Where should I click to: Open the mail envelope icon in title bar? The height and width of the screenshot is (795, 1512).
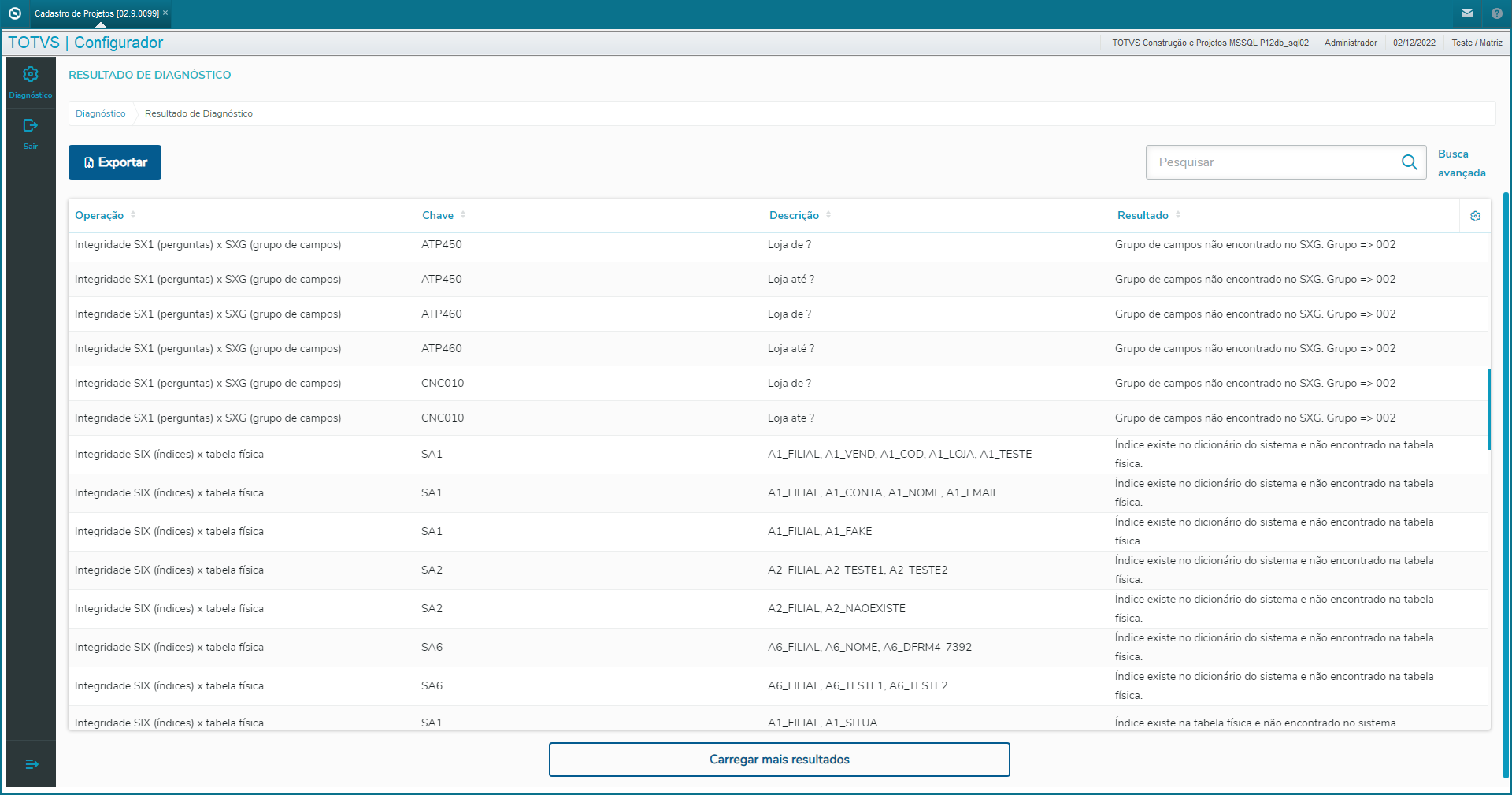point(1467,13)
